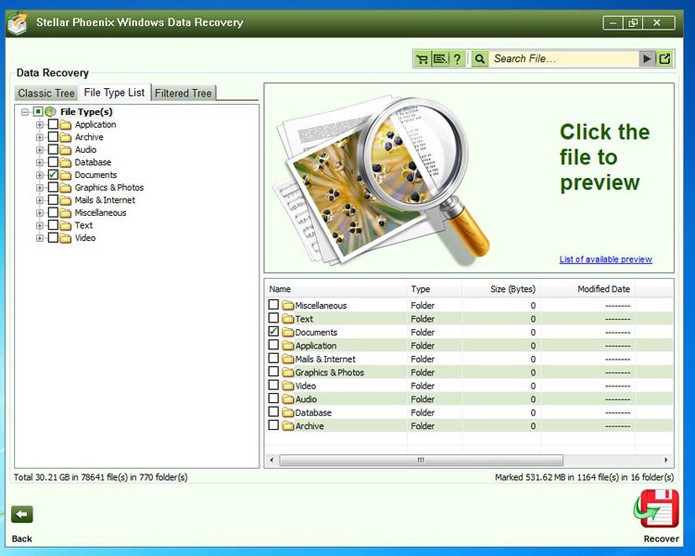The image size is (695, 556).
Task: Sort by Modified Date column header
Action: tap(588, 289)
